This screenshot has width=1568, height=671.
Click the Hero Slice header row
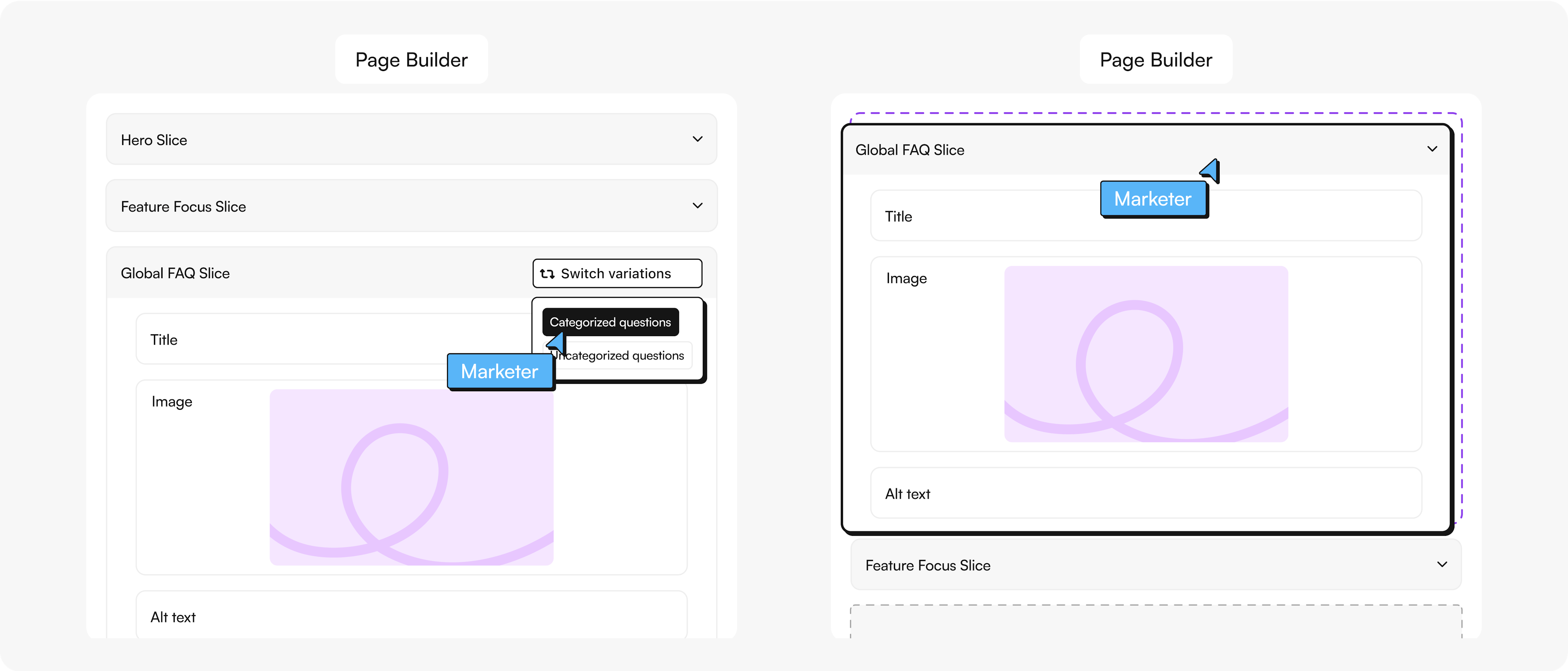coord(365,139)
